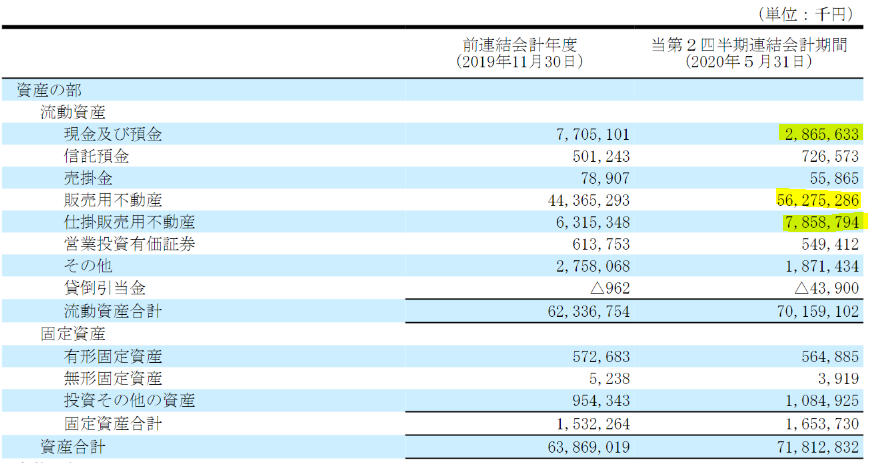The width and height of the screenshot is (870, 463).
Task: Click the value 5,238
Action: (609, 379)
